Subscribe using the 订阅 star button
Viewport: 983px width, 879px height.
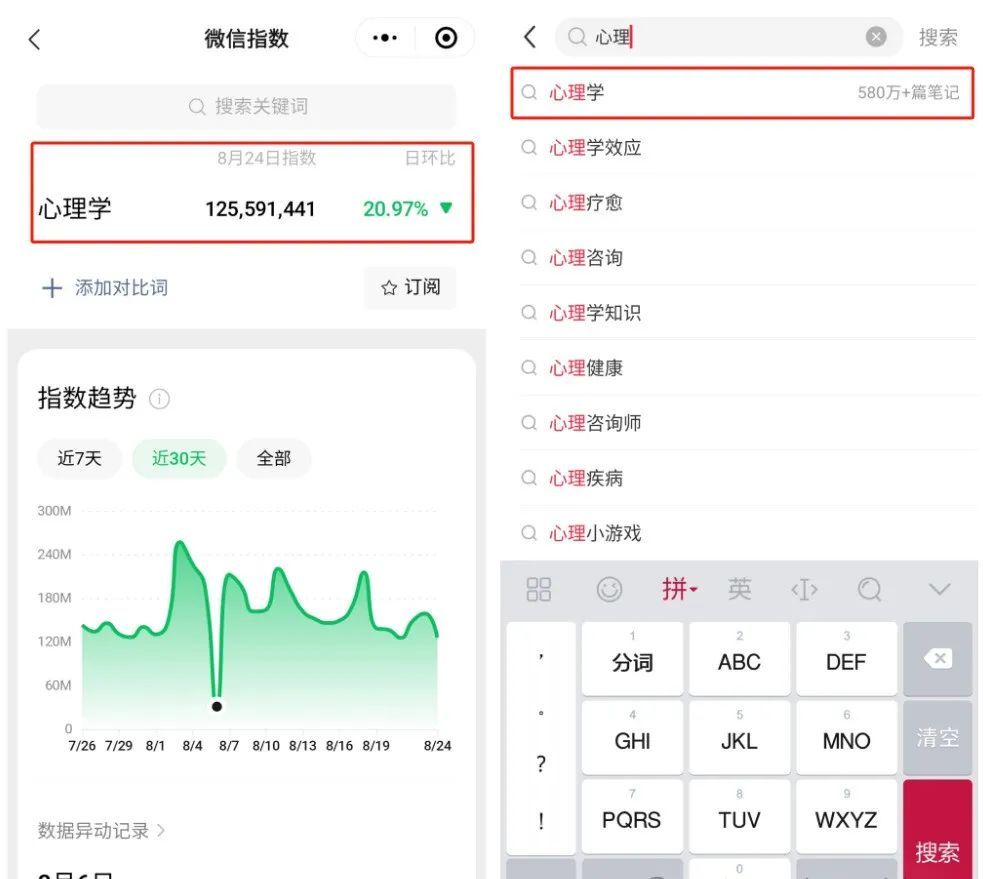point(411,288)
